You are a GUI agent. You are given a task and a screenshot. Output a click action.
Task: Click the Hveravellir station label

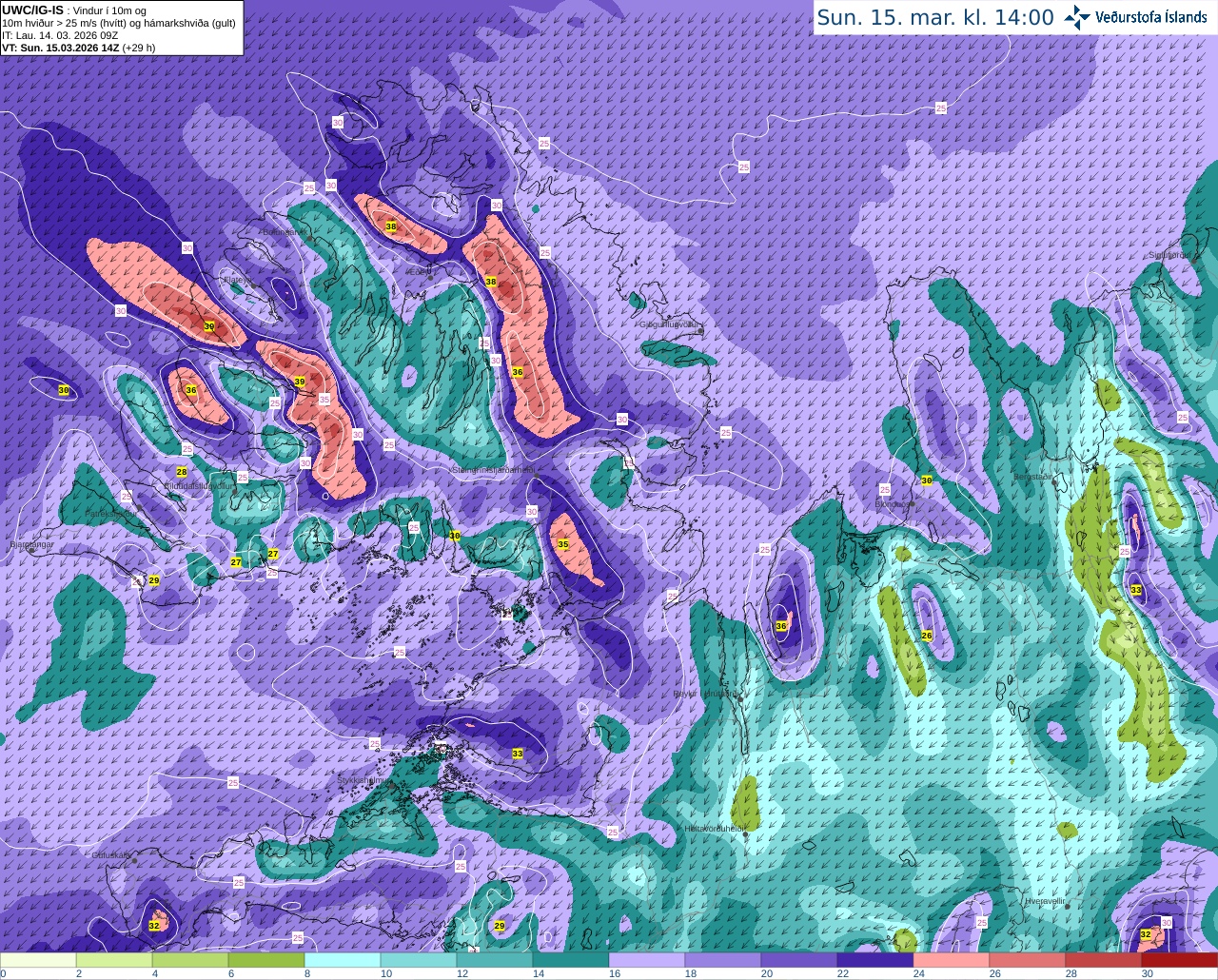point(1044,900)
